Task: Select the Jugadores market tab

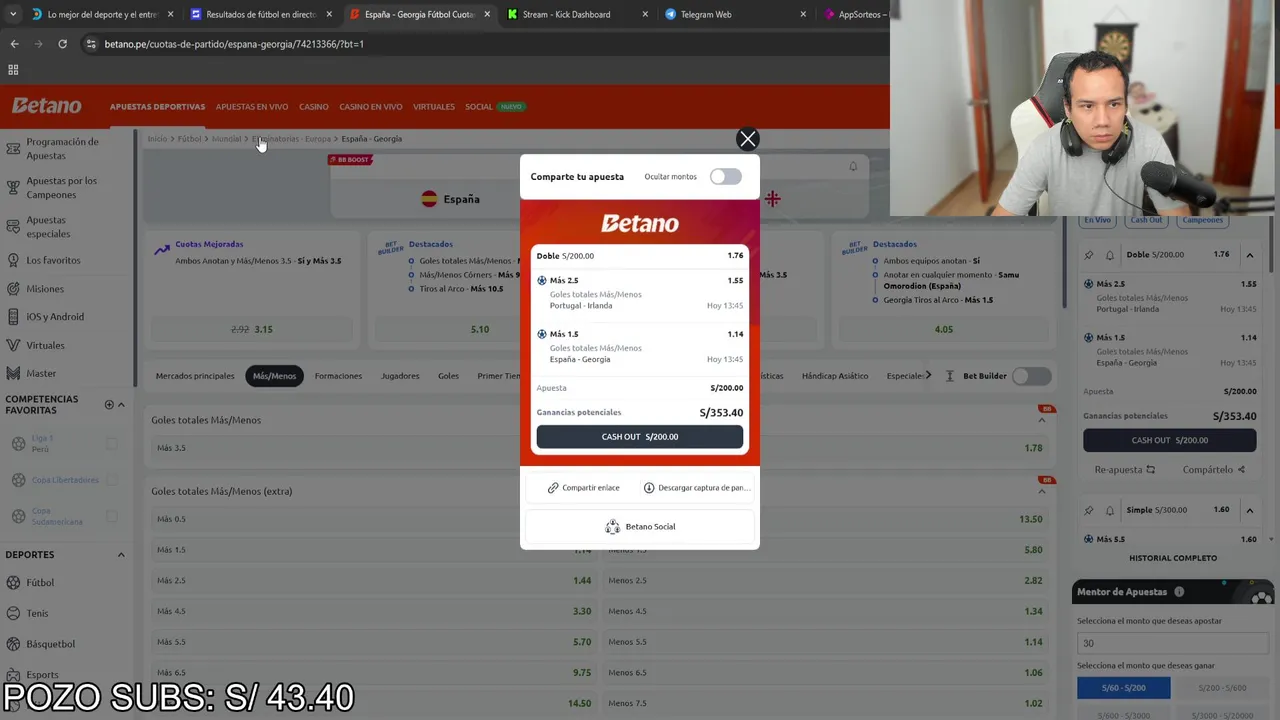Action: 400,376
